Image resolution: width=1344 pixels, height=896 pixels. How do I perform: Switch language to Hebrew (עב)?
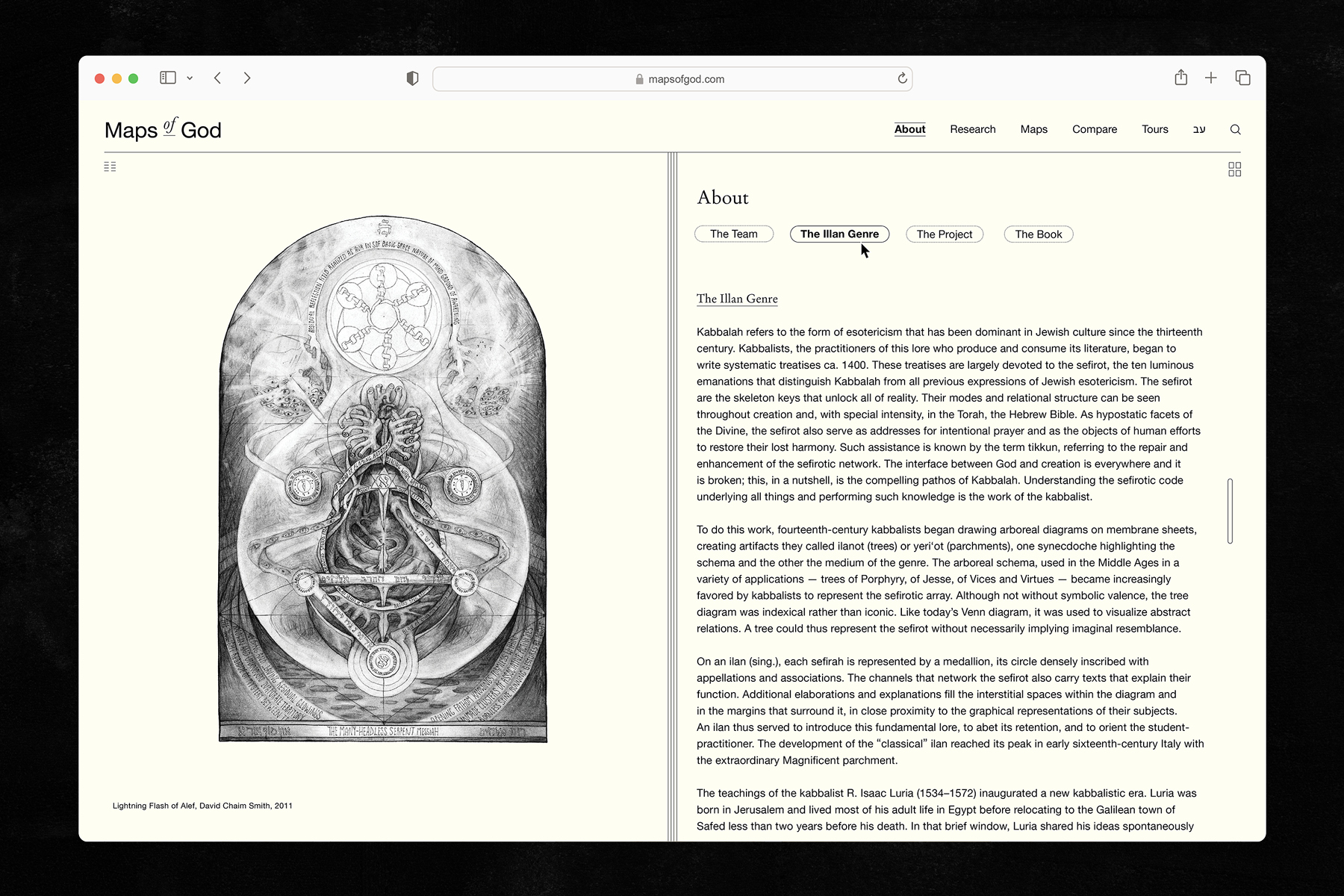coord(1199,129)
